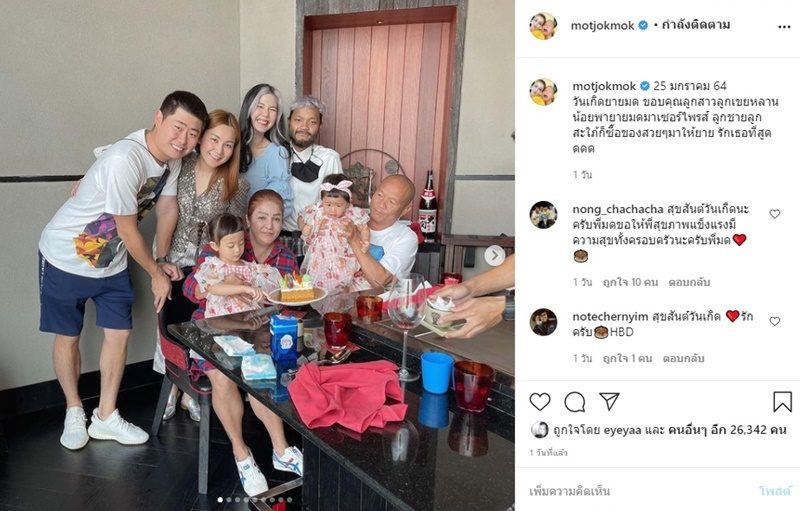Viewport: 800px width, 511px height.
Task: Click the โพสต์ post button
Action: click(774, 491)
